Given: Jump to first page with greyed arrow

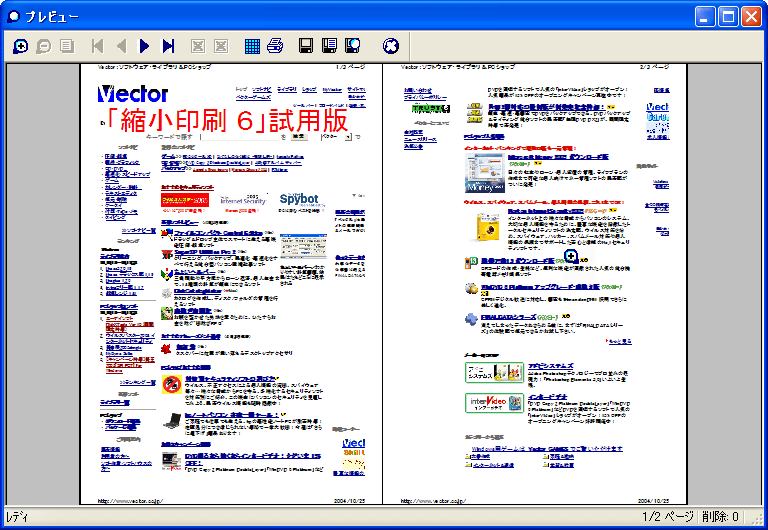Looking at the screenshot, I should [x=98, y=47].
